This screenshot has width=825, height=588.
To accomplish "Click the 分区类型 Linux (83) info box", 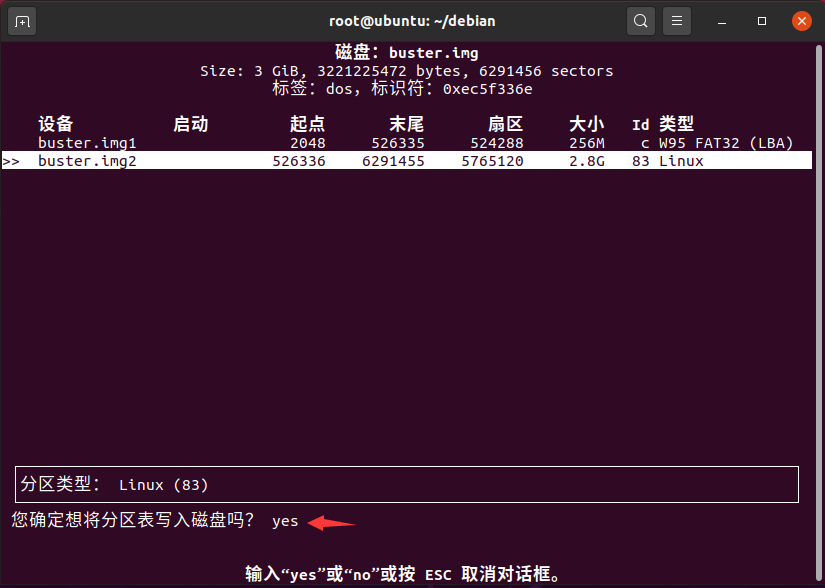I will tap(407, 484).
